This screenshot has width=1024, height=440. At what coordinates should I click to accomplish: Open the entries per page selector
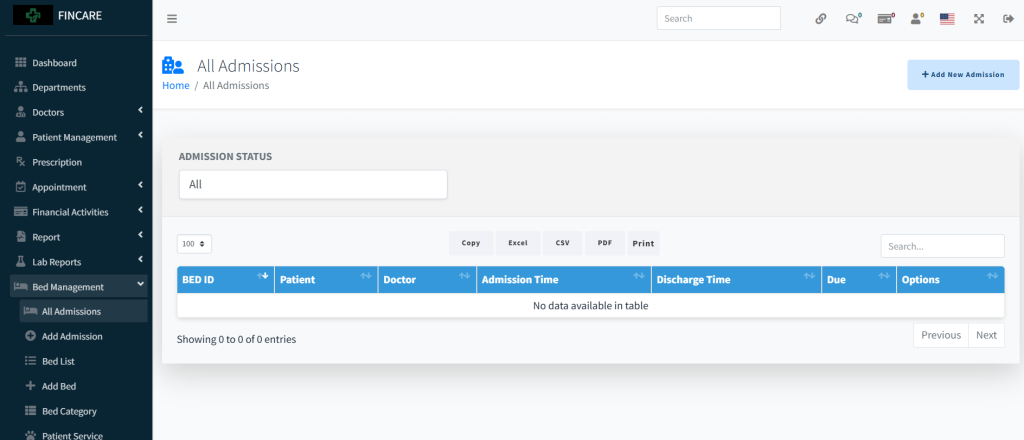[x=194, y=243]
